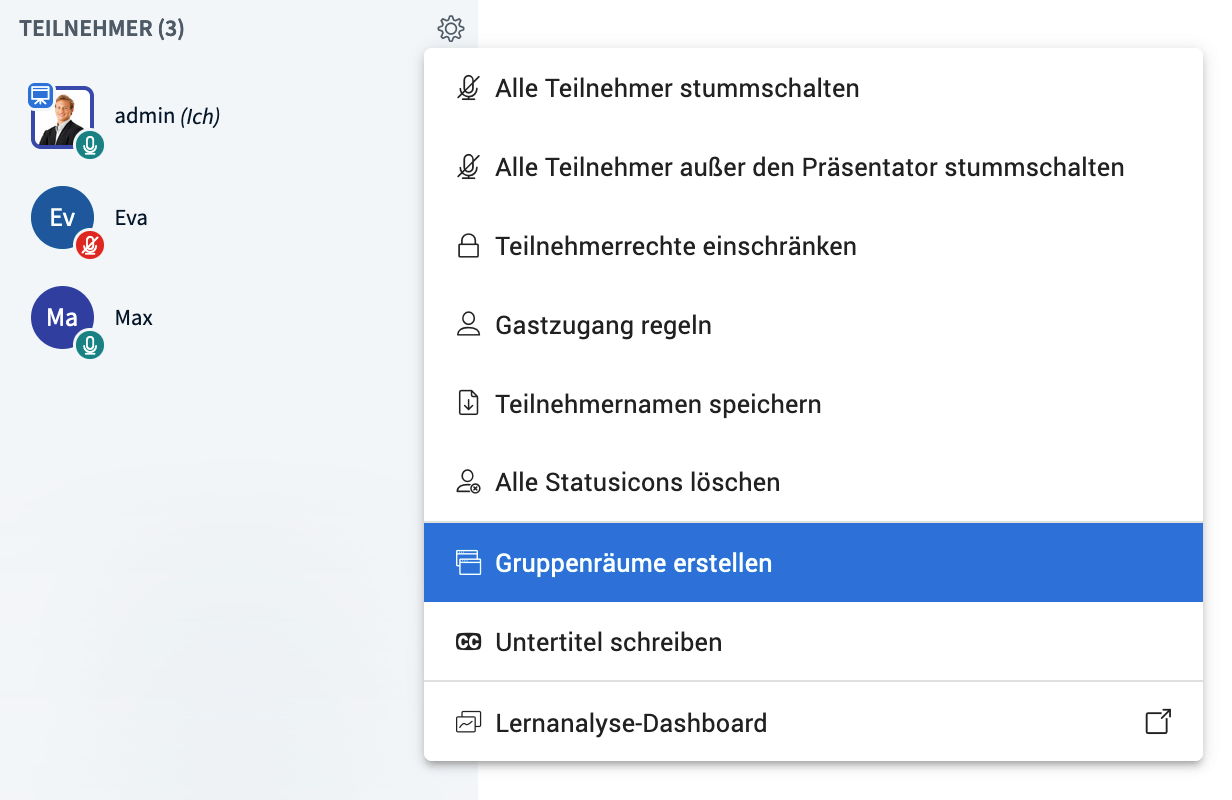Click the external link icon beside Lernanalyse-Dashboard
This screenshot has width=1232, height=800.
pos(1158,722)
